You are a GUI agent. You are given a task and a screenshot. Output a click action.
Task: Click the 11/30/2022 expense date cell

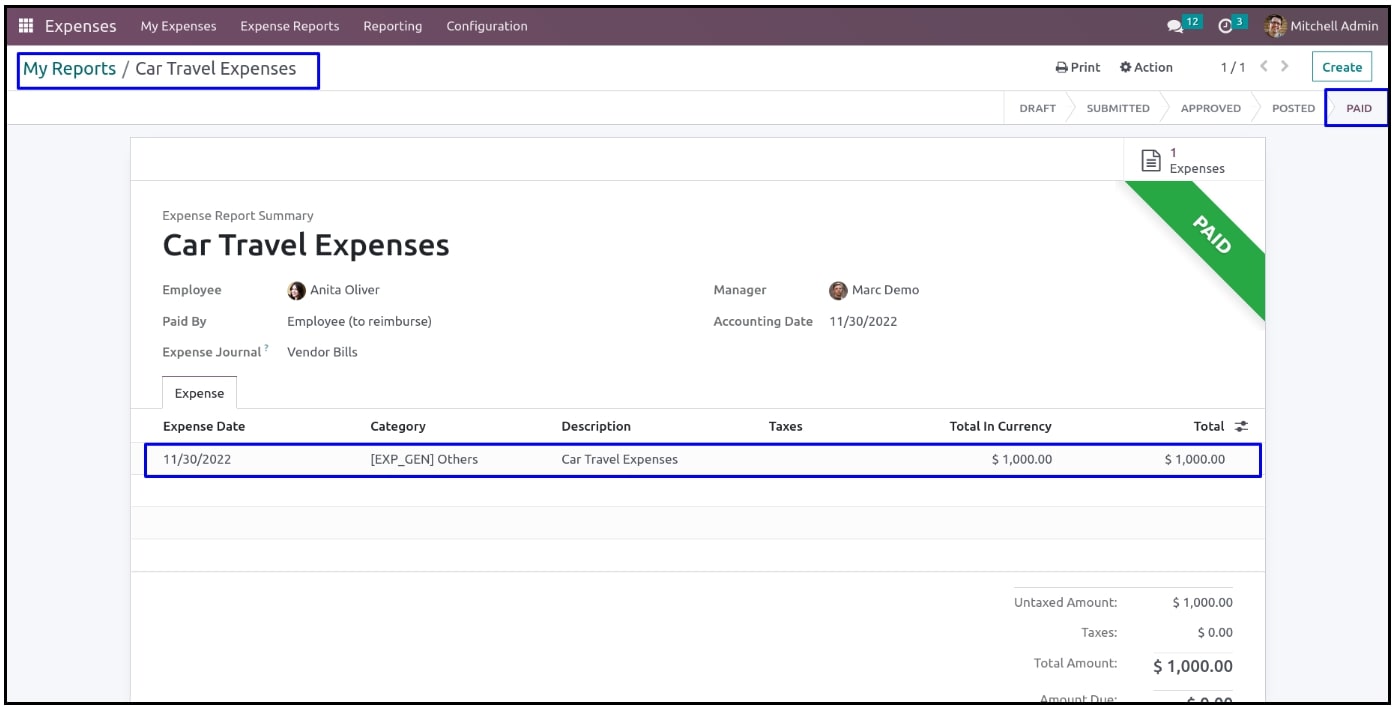pyautogui.click(x=197, y=459)
